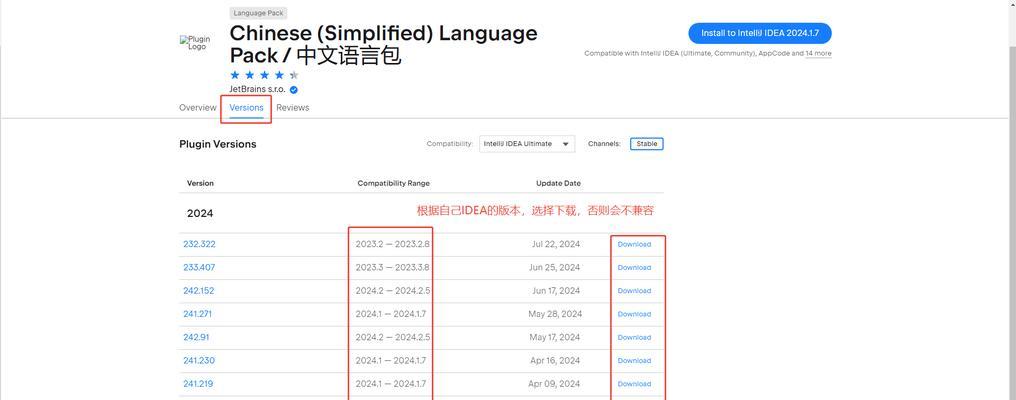The height and width of the screenshot is (400, 1016).
Task: Open version 242.152 link
Action: pyautogui.click(x=199, y=291)
